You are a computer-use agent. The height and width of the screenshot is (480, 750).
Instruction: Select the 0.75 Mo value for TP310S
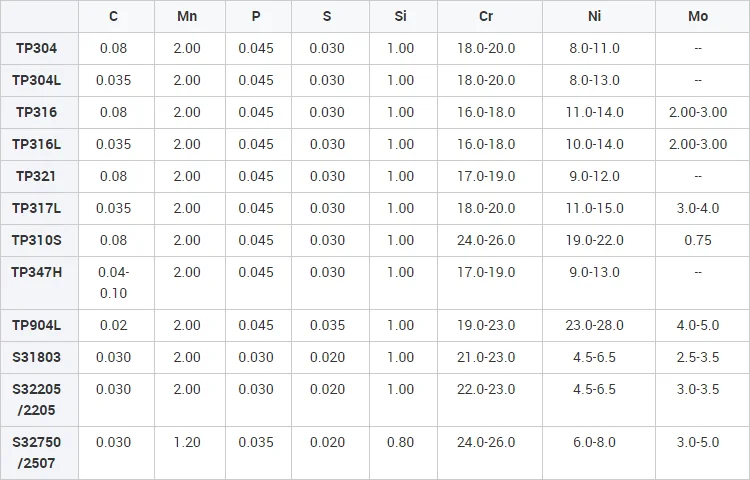[698, 240]
